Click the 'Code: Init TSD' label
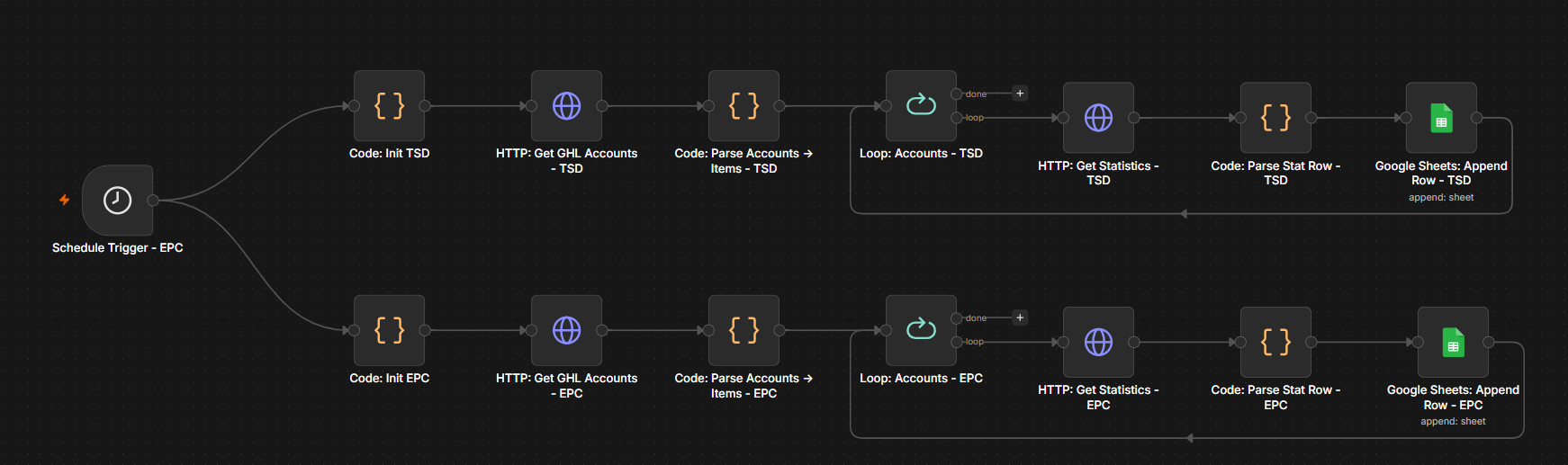 click(389, 154)
